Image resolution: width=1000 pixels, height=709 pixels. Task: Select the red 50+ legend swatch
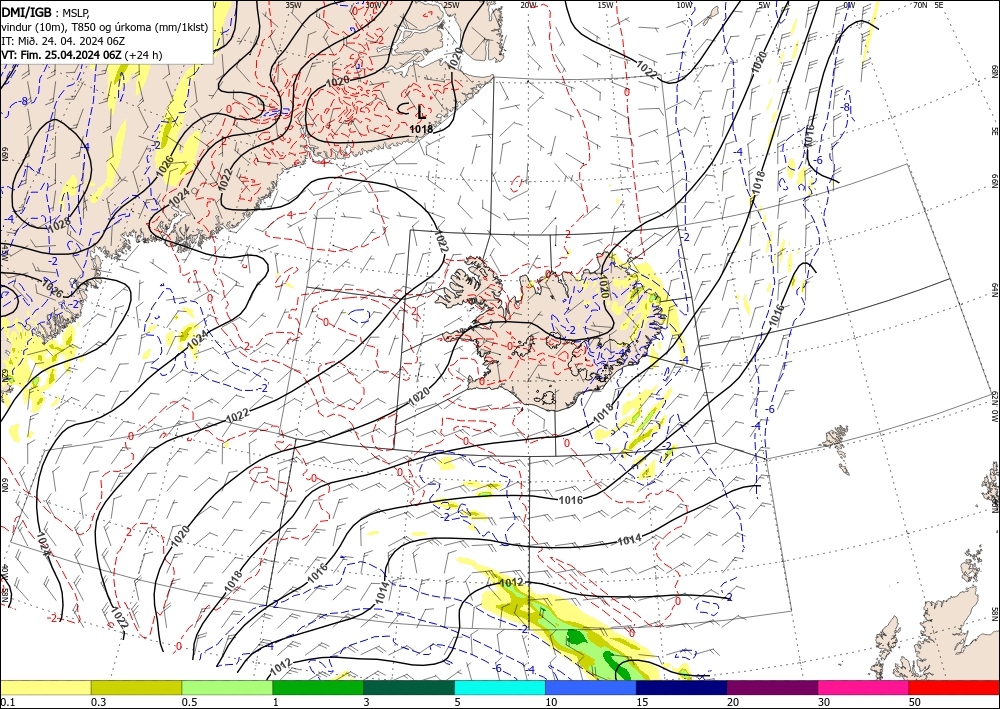pos(954,687)
